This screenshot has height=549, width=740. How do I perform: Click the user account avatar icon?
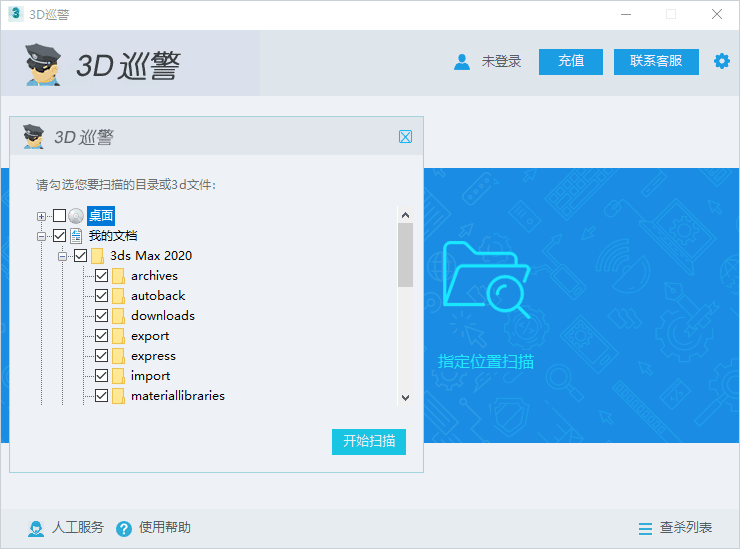[x=461, y=62]
